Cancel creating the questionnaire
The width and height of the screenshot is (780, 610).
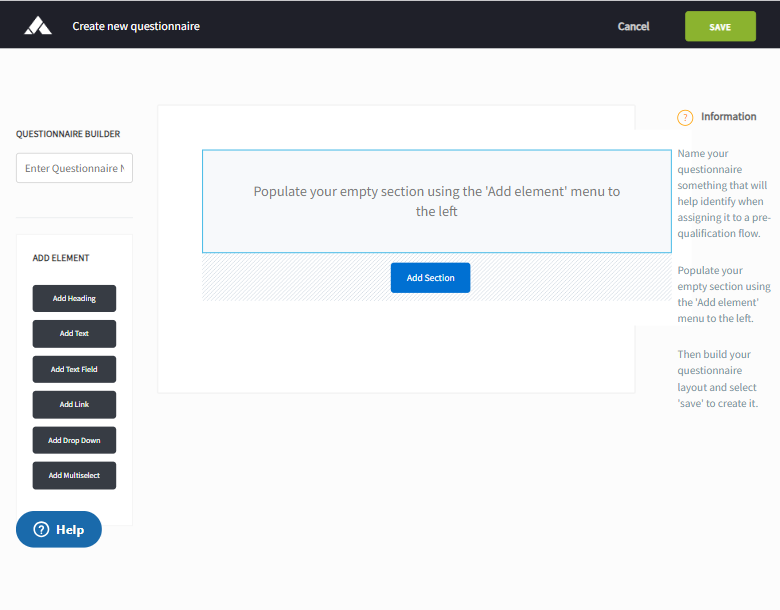[x=633, y=26]
